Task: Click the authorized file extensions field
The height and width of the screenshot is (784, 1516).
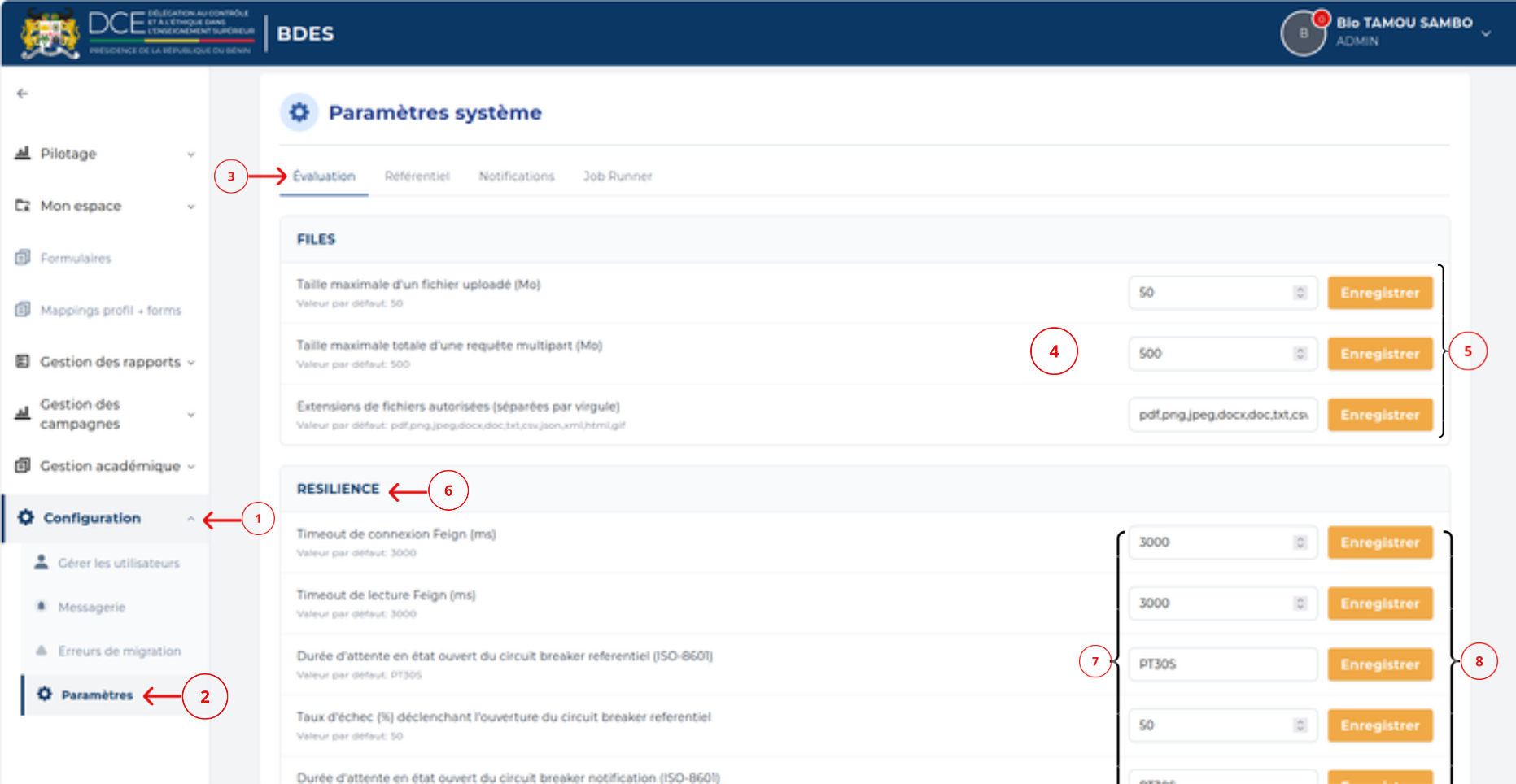Action: 1222,415
